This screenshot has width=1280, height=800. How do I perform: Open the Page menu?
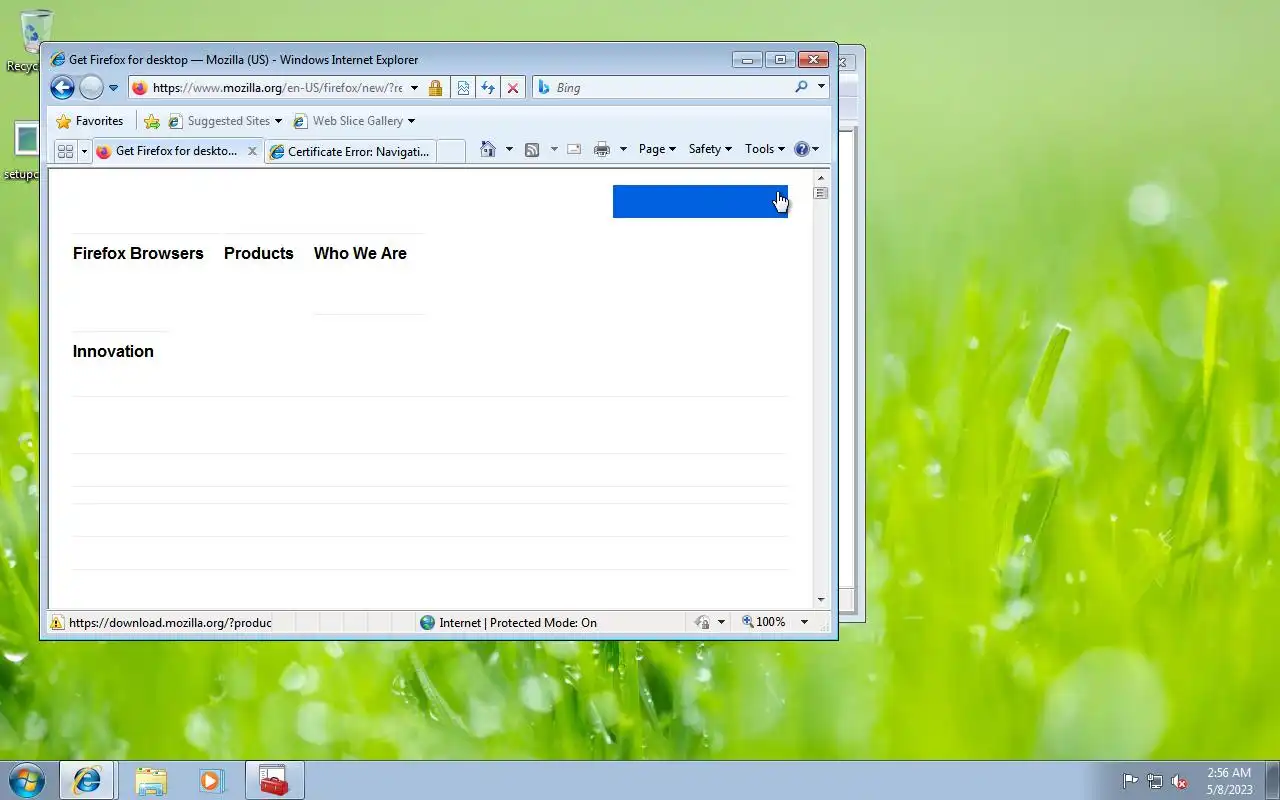[657, 149]
